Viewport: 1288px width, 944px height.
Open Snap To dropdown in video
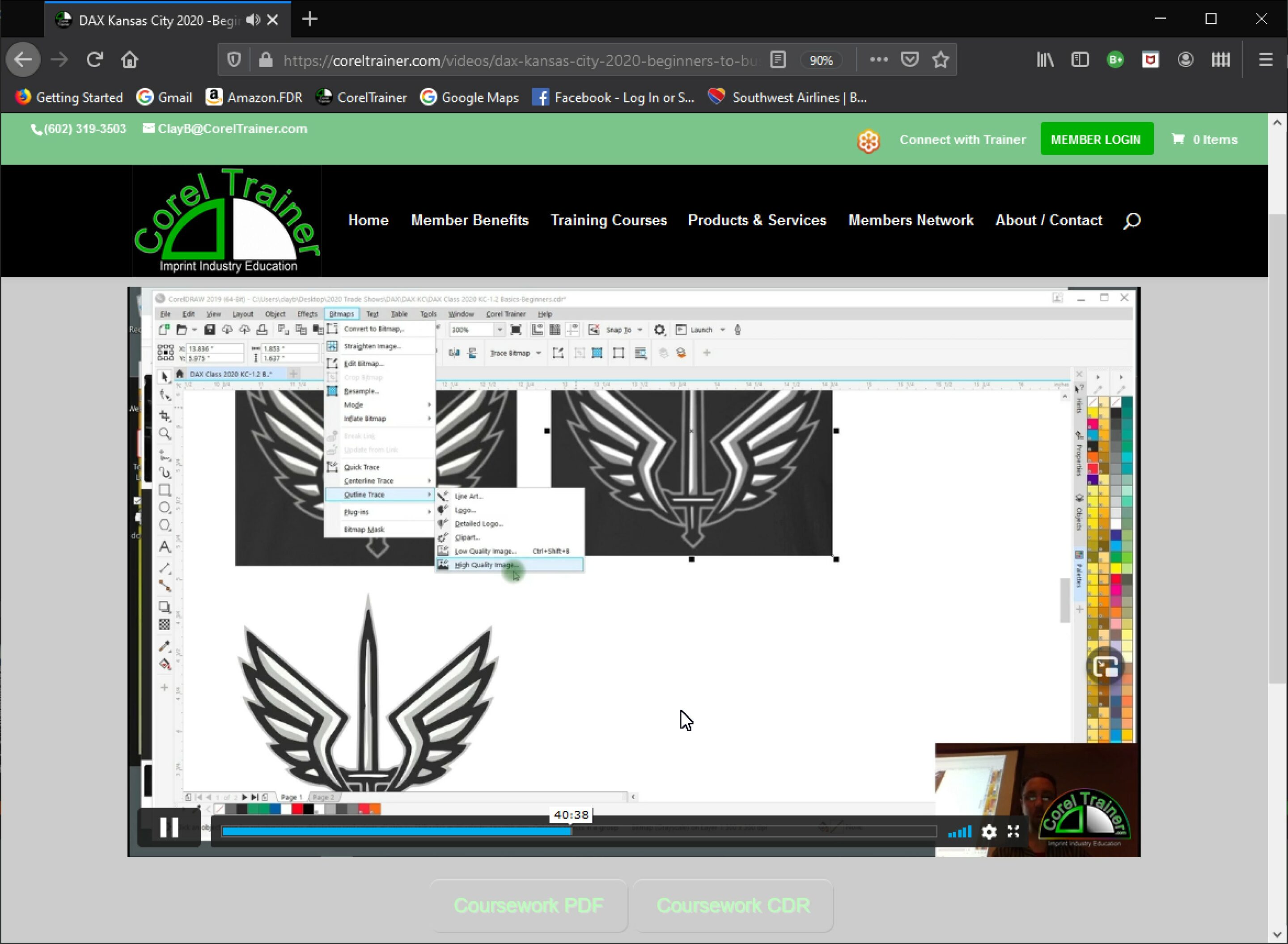click(623, 330)
